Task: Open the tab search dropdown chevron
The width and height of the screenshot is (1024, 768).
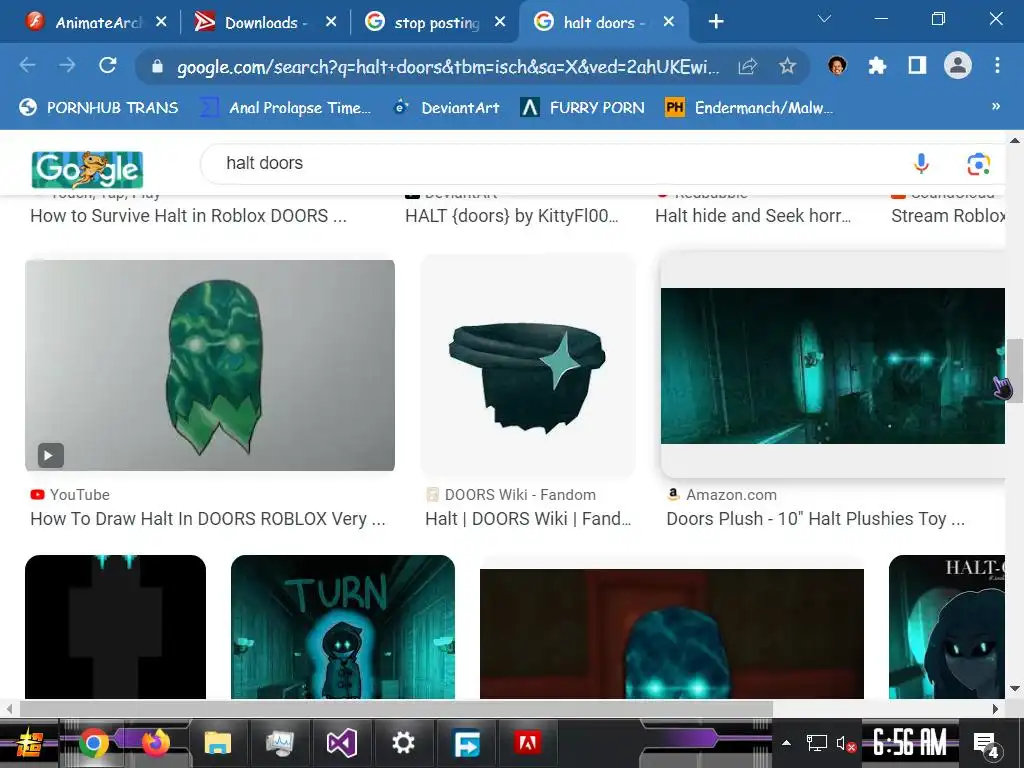Action: point(824,19)
